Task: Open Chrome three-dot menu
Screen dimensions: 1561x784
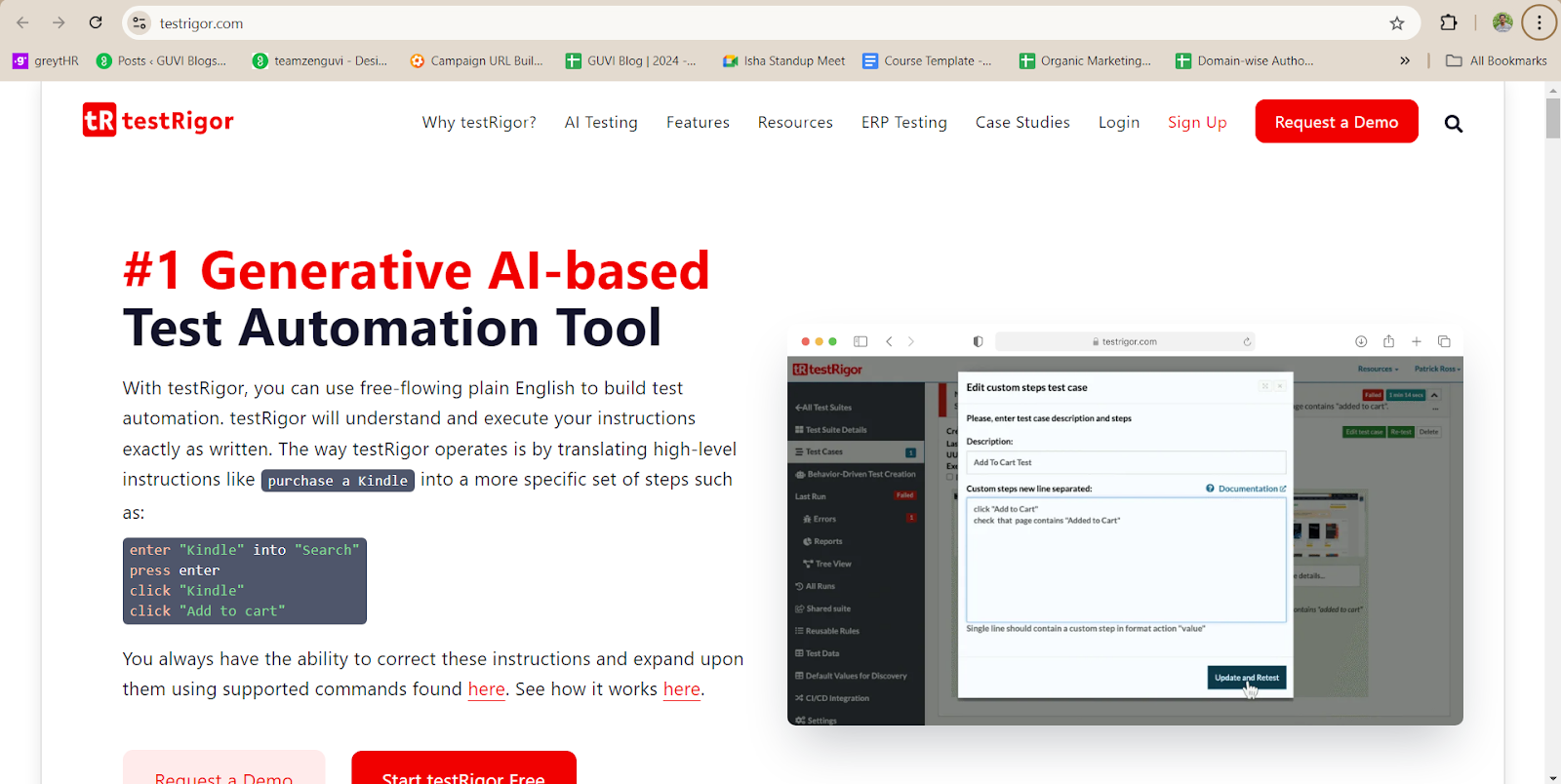Action: (1540, 22)
